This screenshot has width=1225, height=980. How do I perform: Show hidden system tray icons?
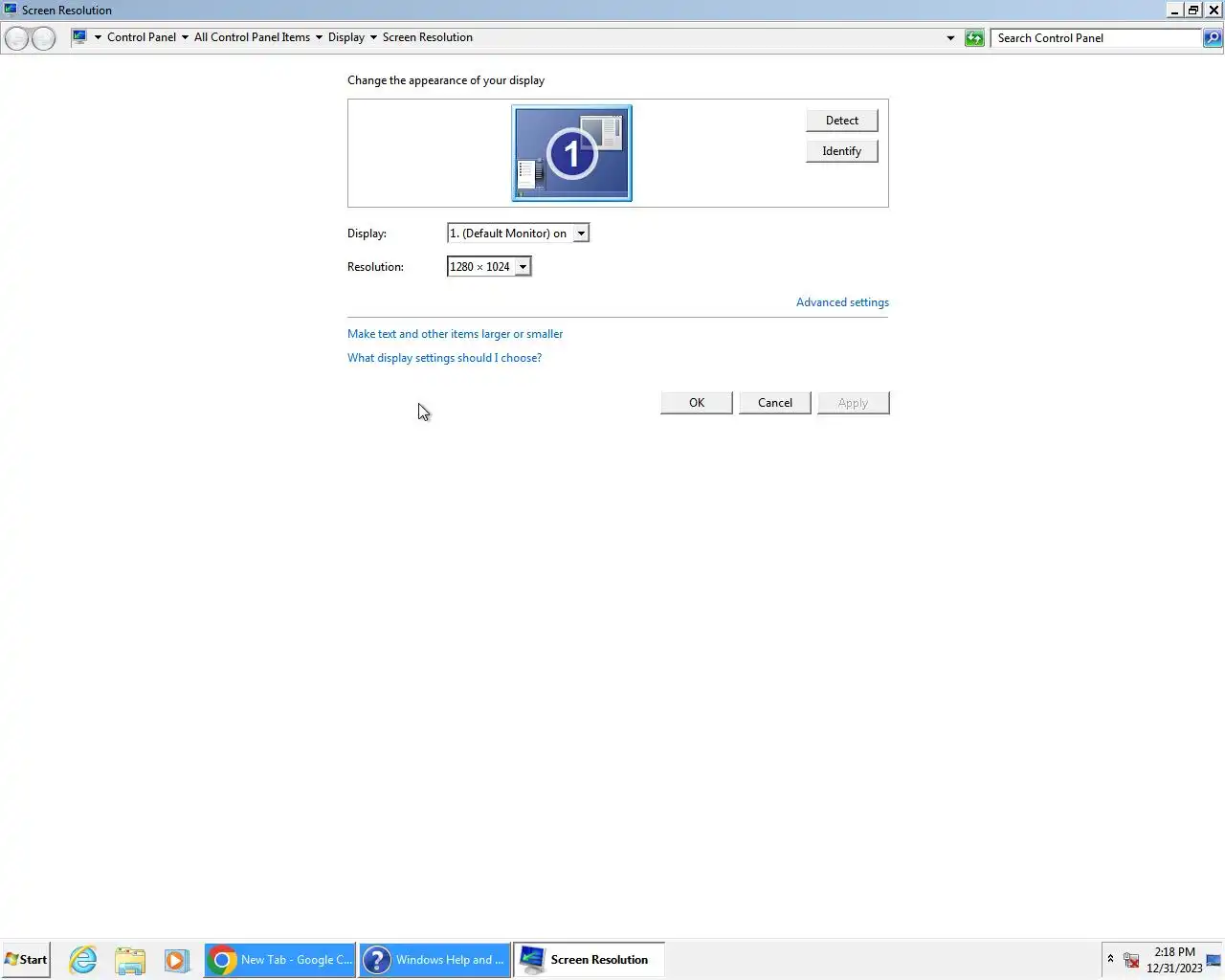coord(1110,959)
